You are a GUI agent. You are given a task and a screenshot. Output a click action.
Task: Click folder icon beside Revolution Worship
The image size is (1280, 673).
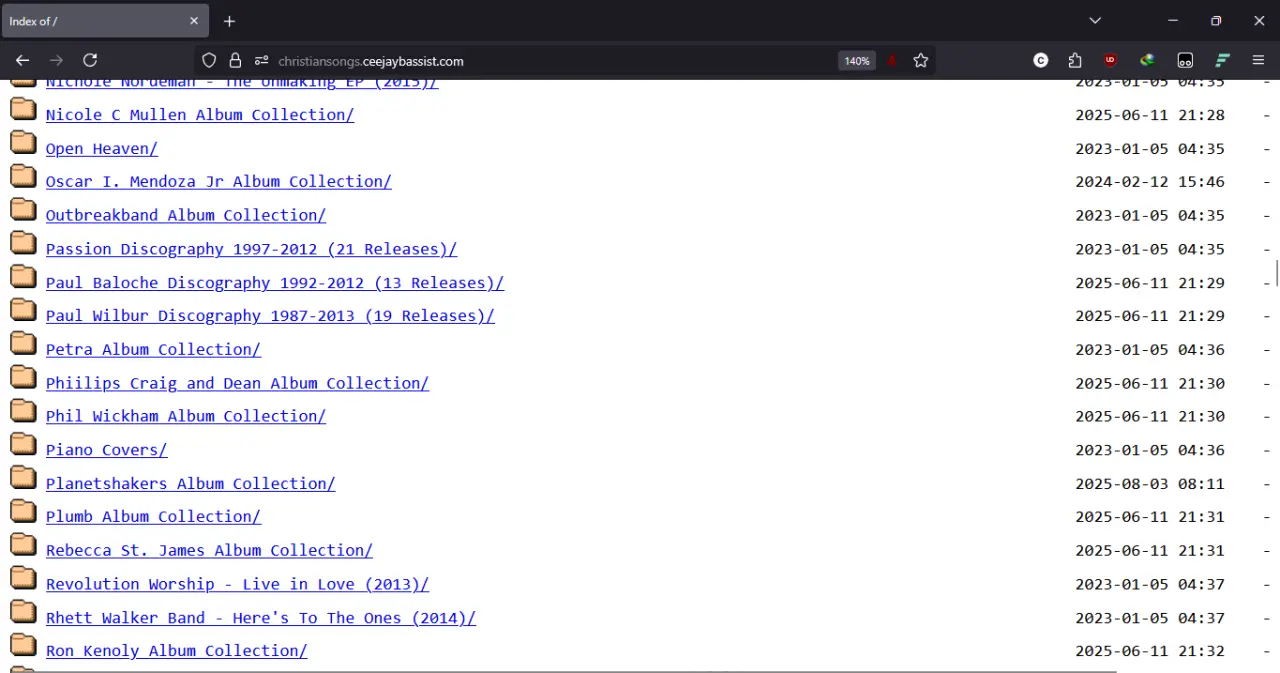pyautogui.click(x=24, y=579)
